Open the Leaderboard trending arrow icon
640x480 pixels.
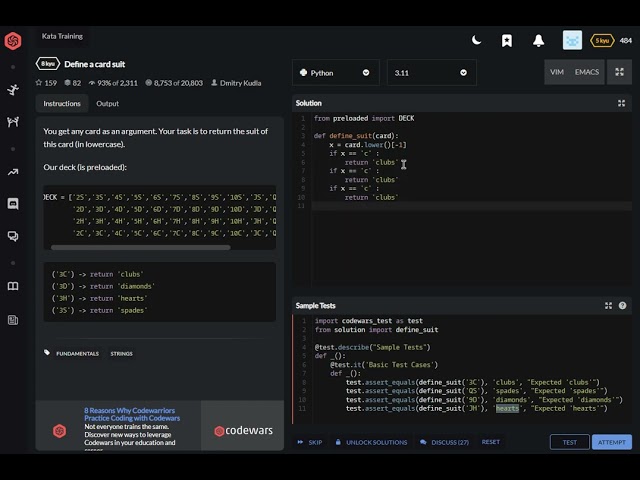point(13,172)
